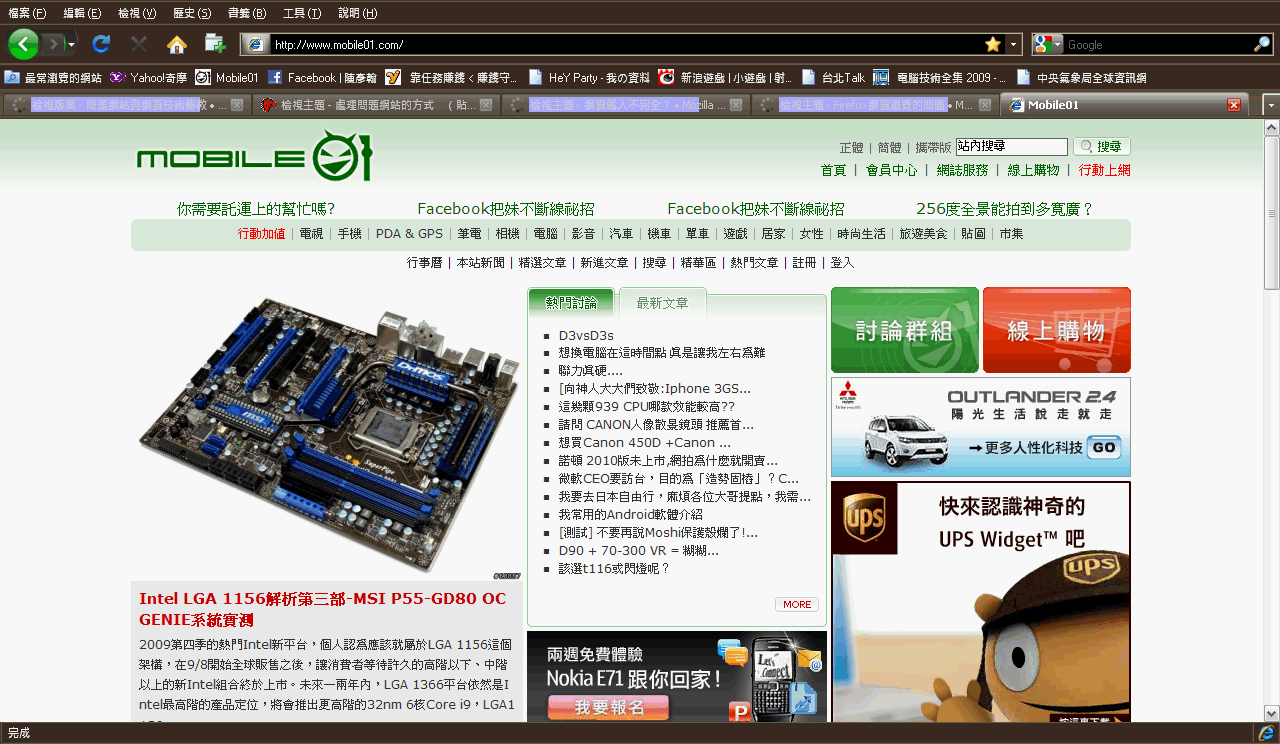Click the 登入 link

tap(842, 263)
